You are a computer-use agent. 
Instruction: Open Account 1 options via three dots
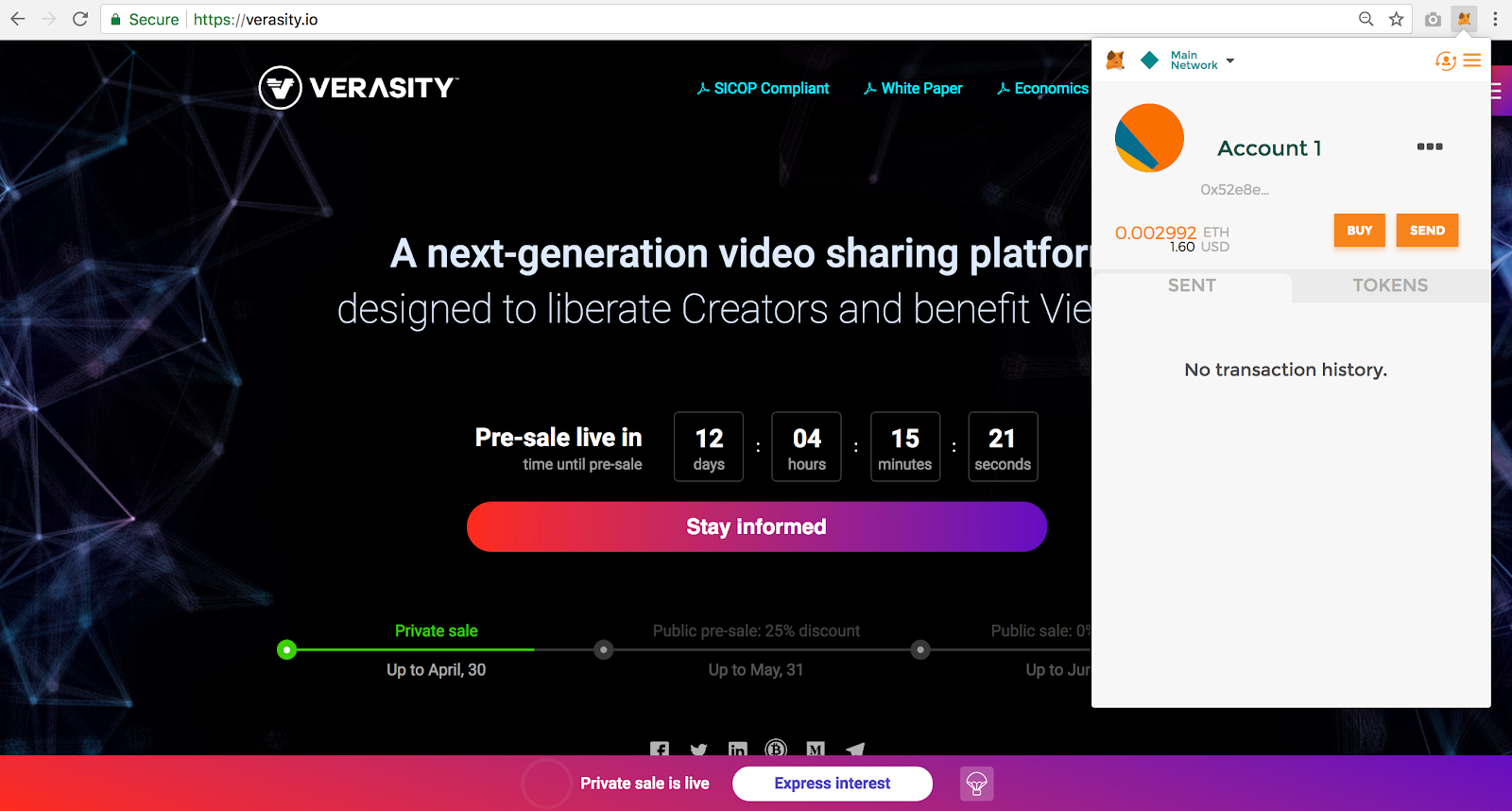click(1430, 147)
